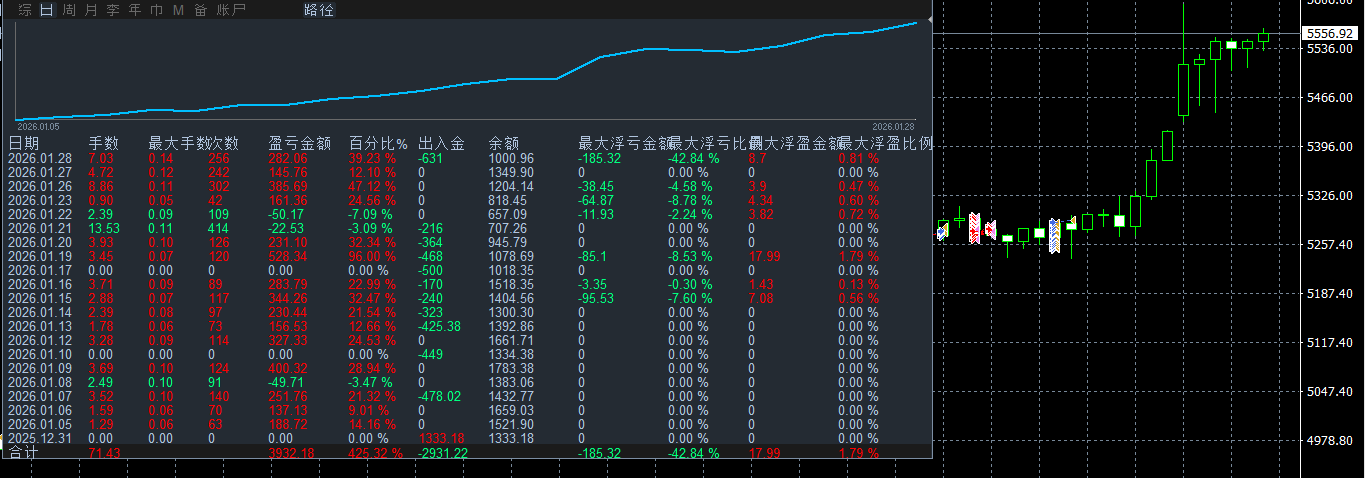The image size is (1365, 478).
Task: Switch to the 综 summary tab
Action: coord(25,10)
